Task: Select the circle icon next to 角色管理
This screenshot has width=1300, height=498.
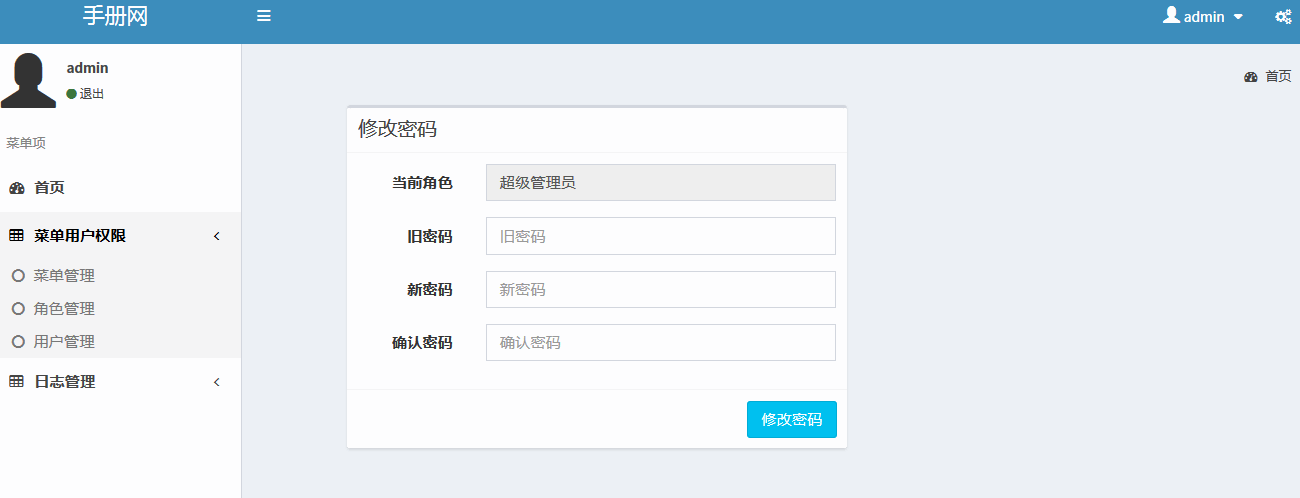Action: (x=18, y=309)
